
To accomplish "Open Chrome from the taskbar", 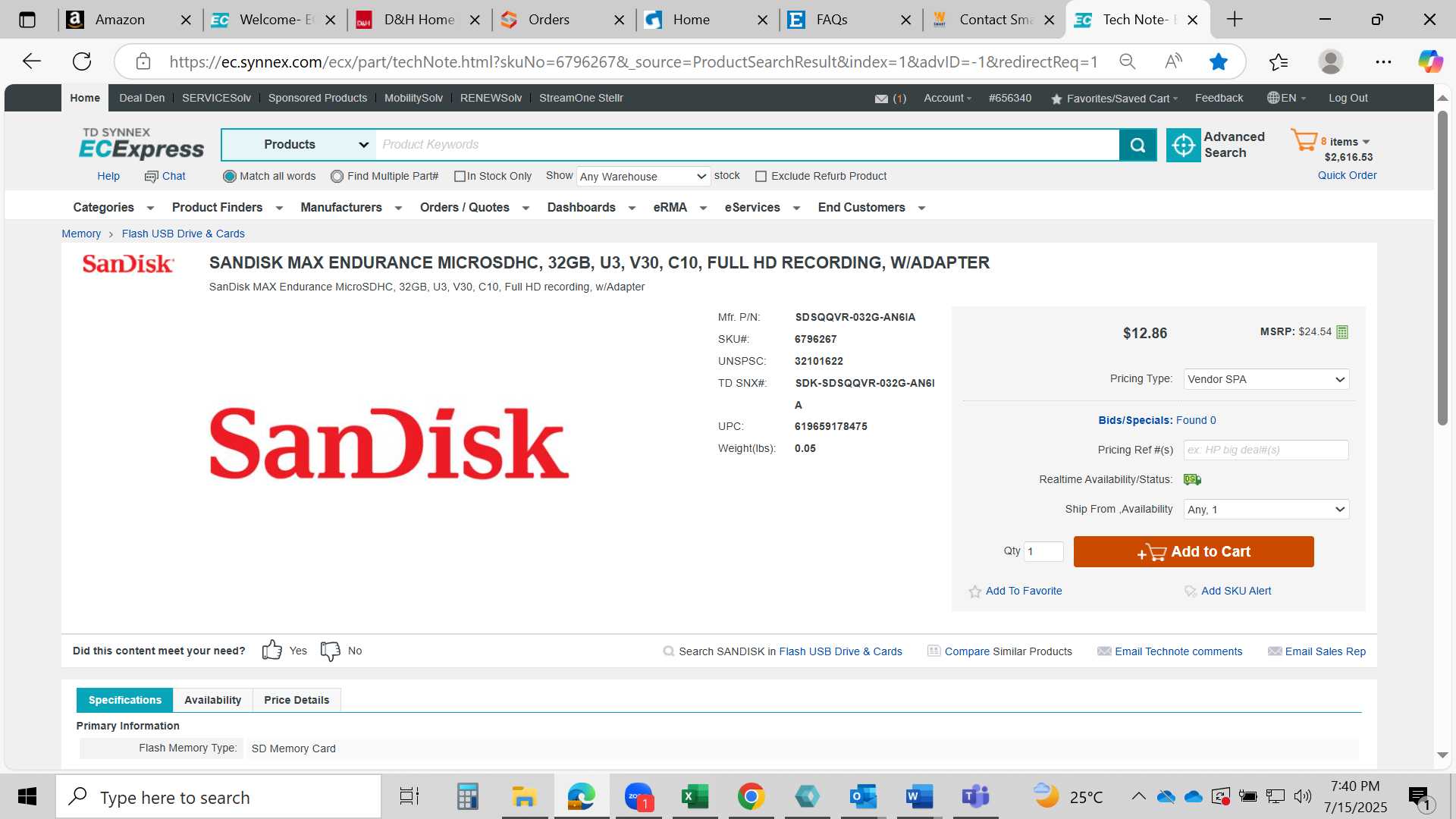I will click(x=751, y=796).
